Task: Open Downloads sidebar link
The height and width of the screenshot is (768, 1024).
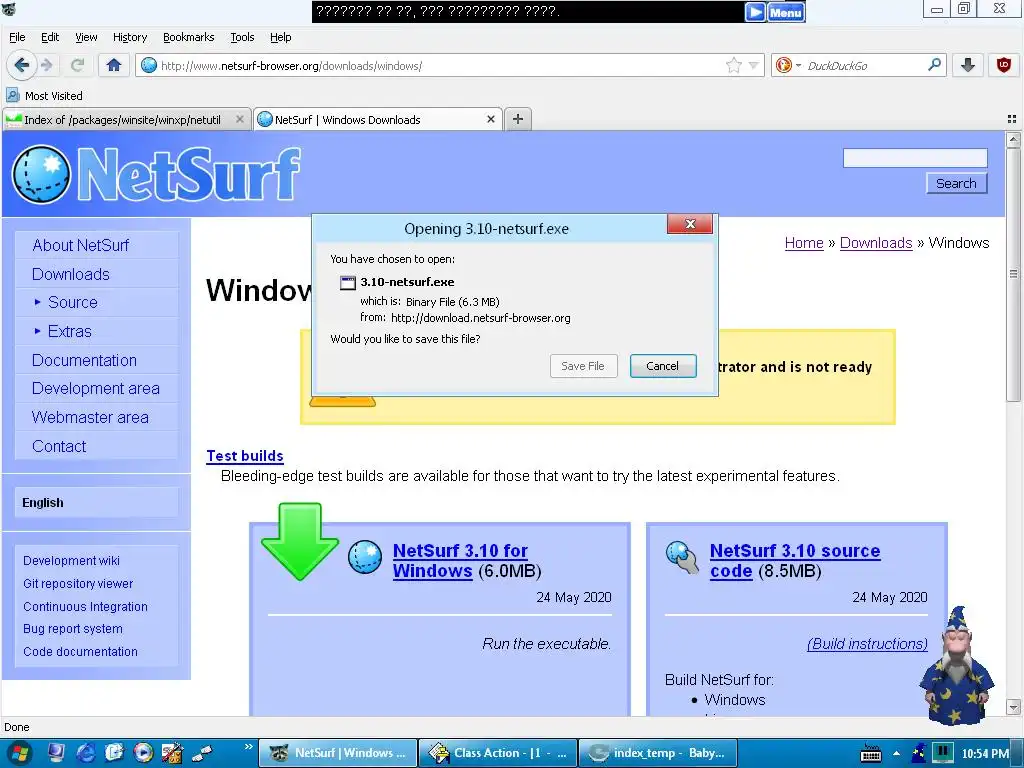Action: pyautogui.click(x=71, y=274)
